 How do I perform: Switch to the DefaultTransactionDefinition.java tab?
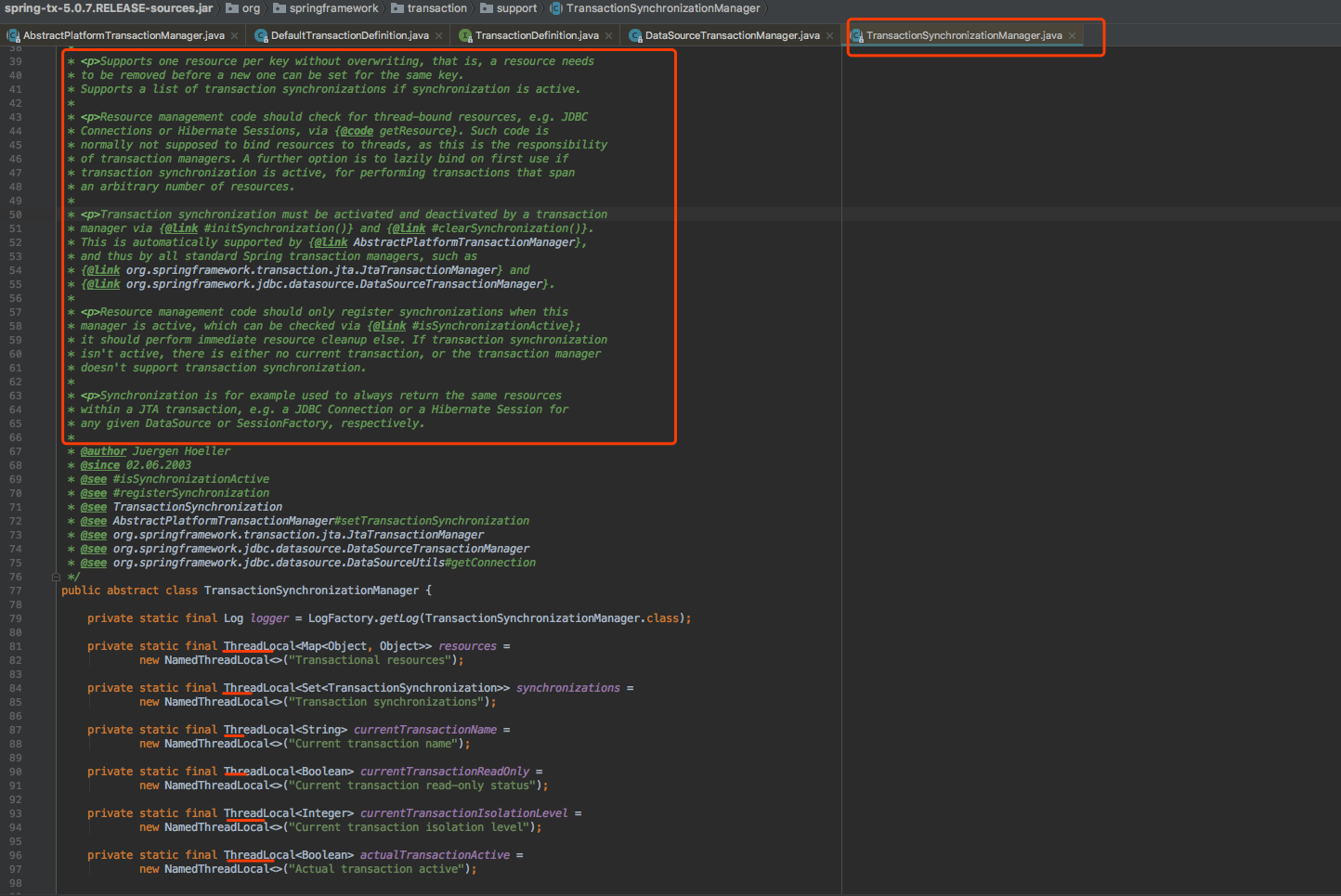point(349,36)
